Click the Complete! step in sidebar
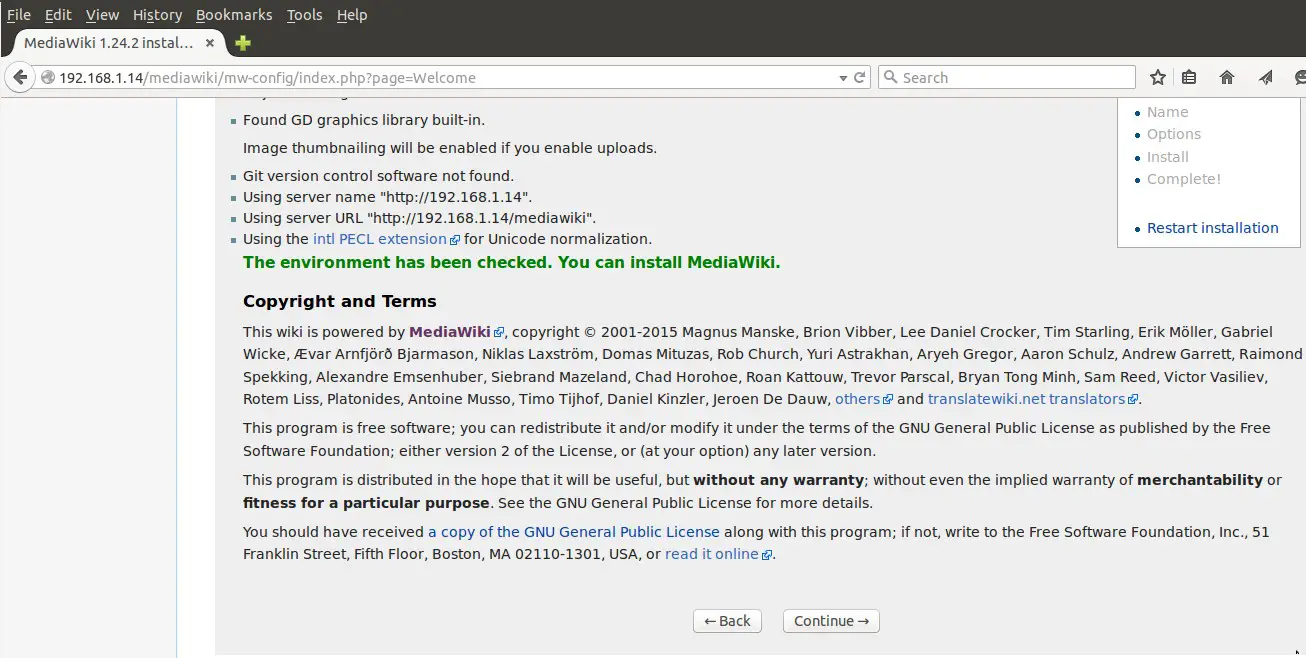Image resolution: width=1306 pixels, height=658 pixels. 1184,179
